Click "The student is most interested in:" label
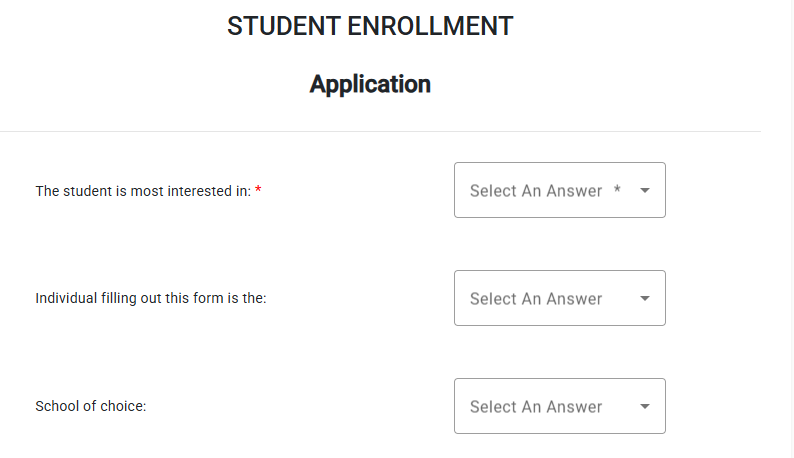Viewport: 794px width, 458px height. click(143, 191)
